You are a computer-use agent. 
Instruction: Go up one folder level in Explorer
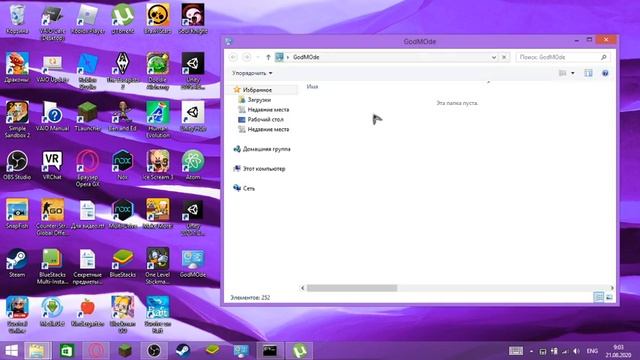point(268,57)
